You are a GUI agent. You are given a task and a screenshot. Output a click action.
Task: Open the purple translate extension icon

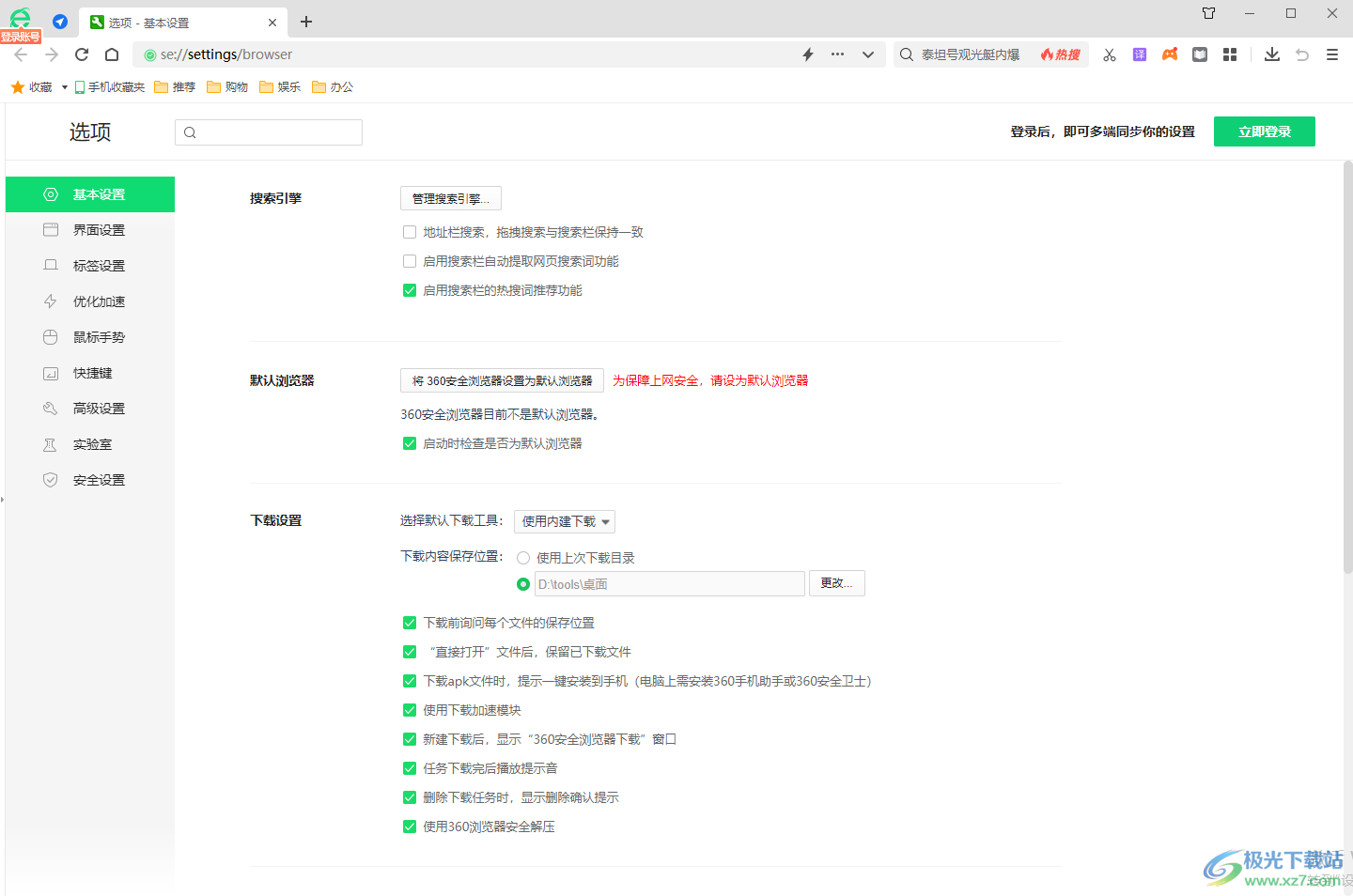coord(1140,54)
